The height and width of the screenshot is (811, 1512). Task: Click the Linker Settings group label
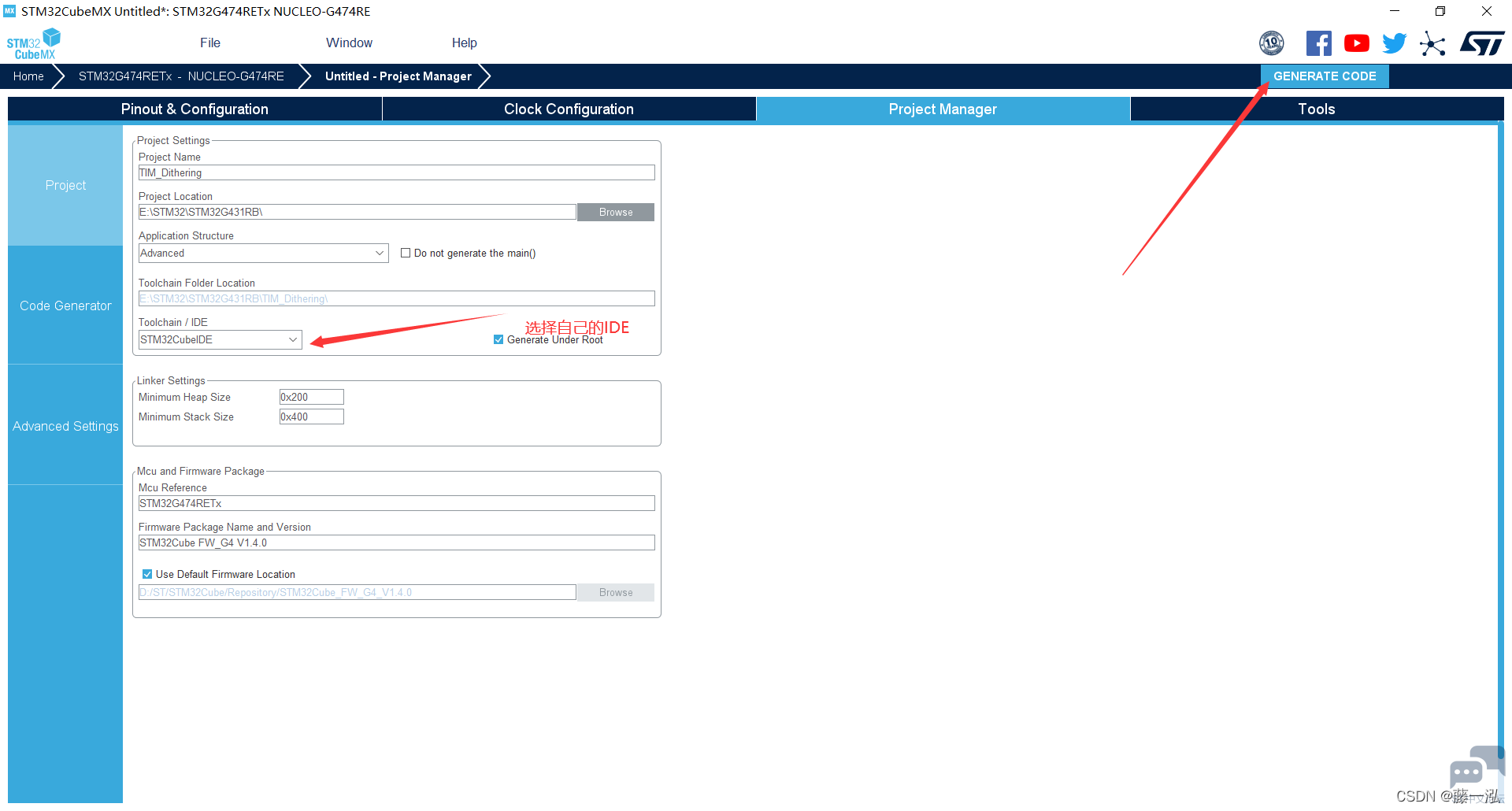tap(171, 380)
